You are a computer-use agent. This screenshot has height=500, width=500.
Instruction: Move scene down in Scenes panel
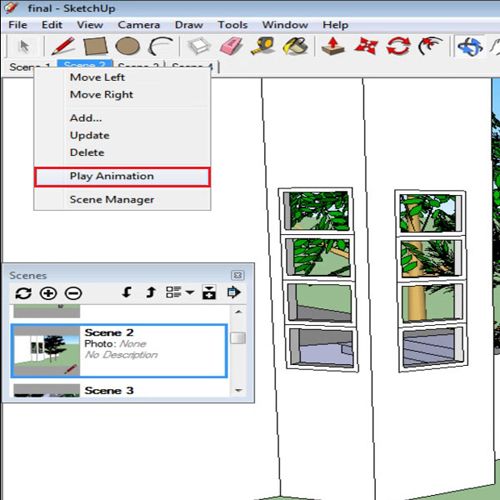(x=127, y=293)
